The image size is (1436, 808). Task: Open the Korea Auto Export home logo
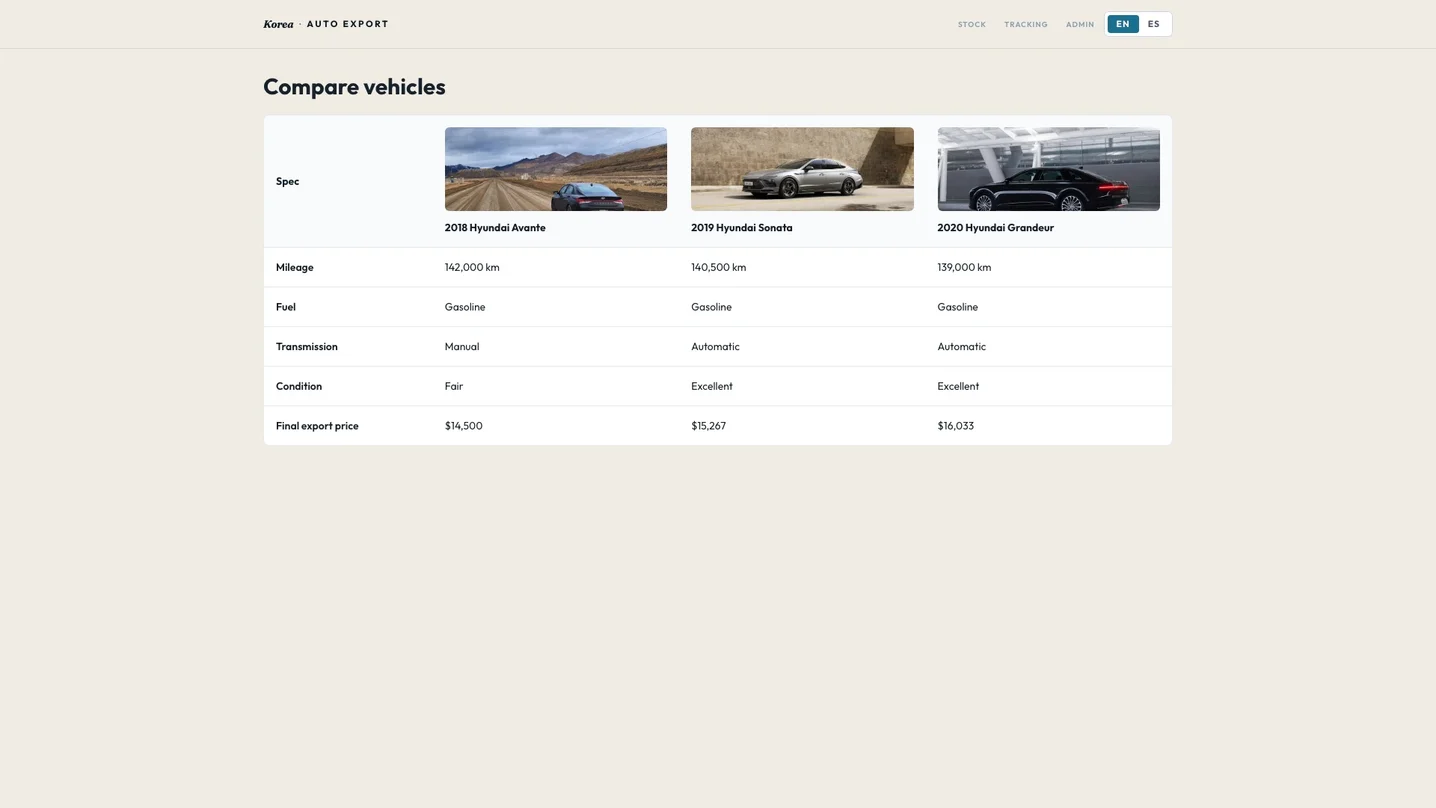coord(326,24)
